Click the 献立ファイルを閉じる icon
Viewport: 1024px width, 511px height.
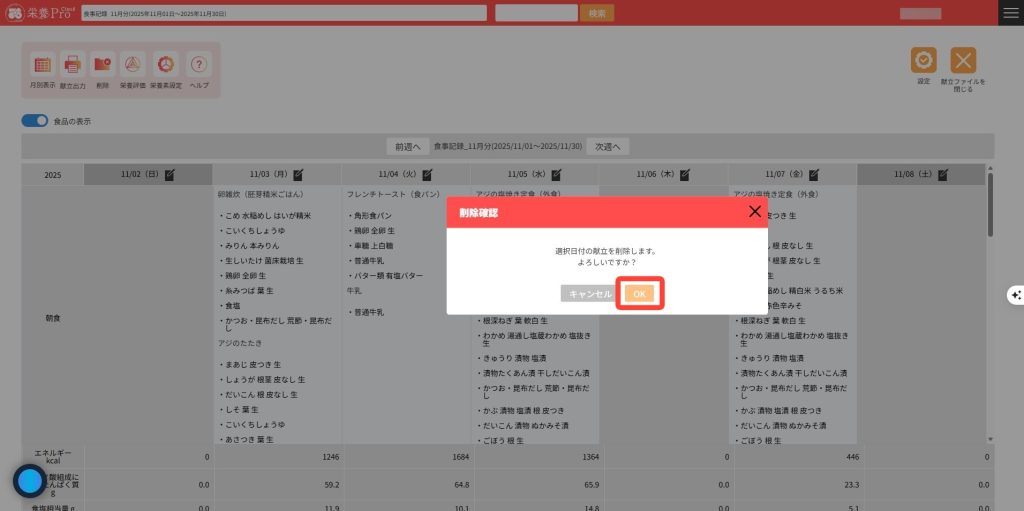coord(962,61)
